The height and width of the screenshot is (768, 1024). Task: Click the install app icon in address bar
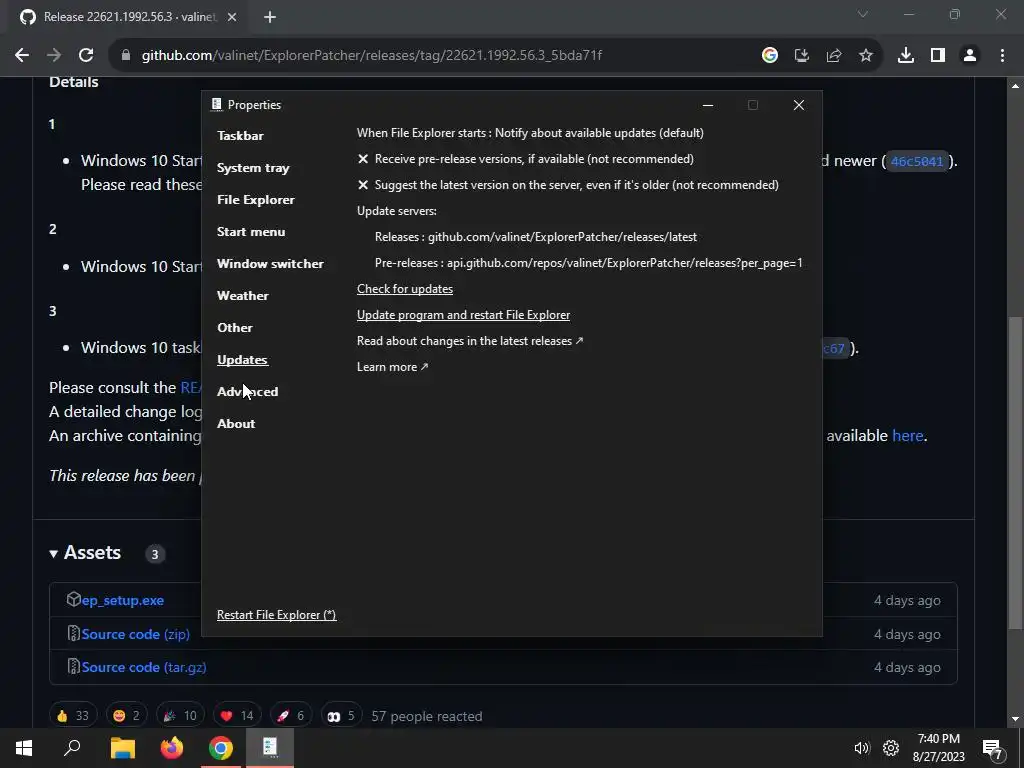(801, 56)
